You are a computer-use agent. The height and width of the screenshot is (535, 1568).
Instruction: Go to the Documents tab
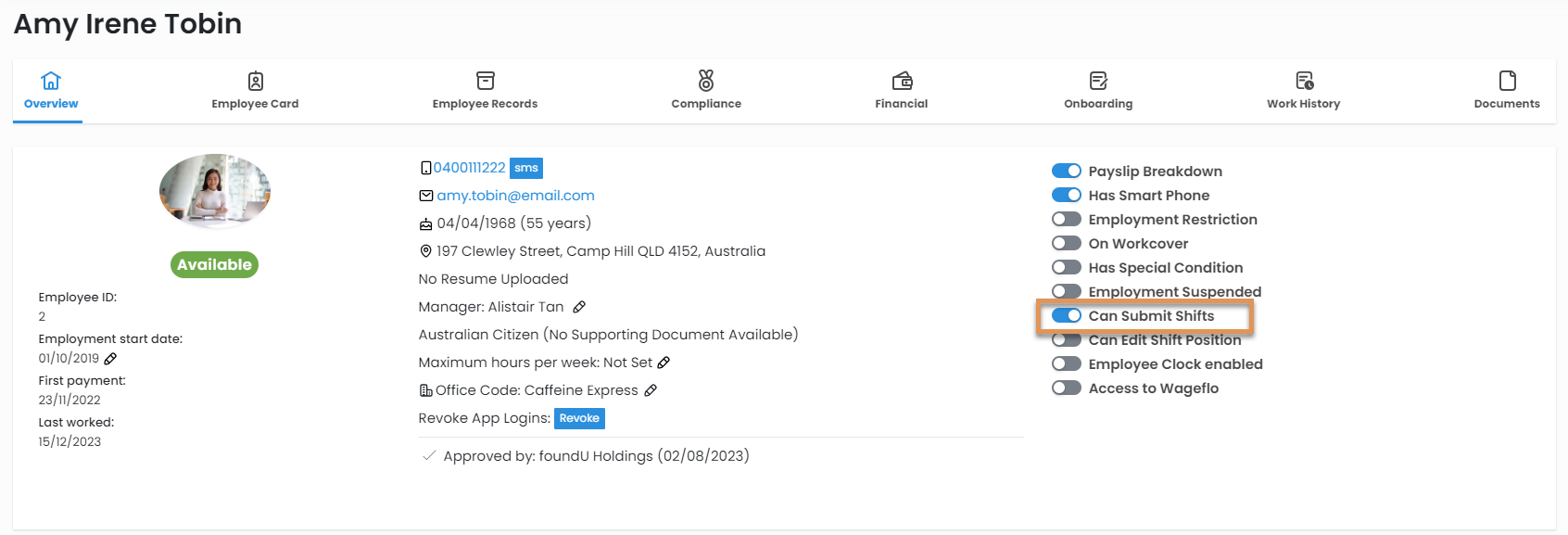pyautogui.click(x=1507, y=91)
